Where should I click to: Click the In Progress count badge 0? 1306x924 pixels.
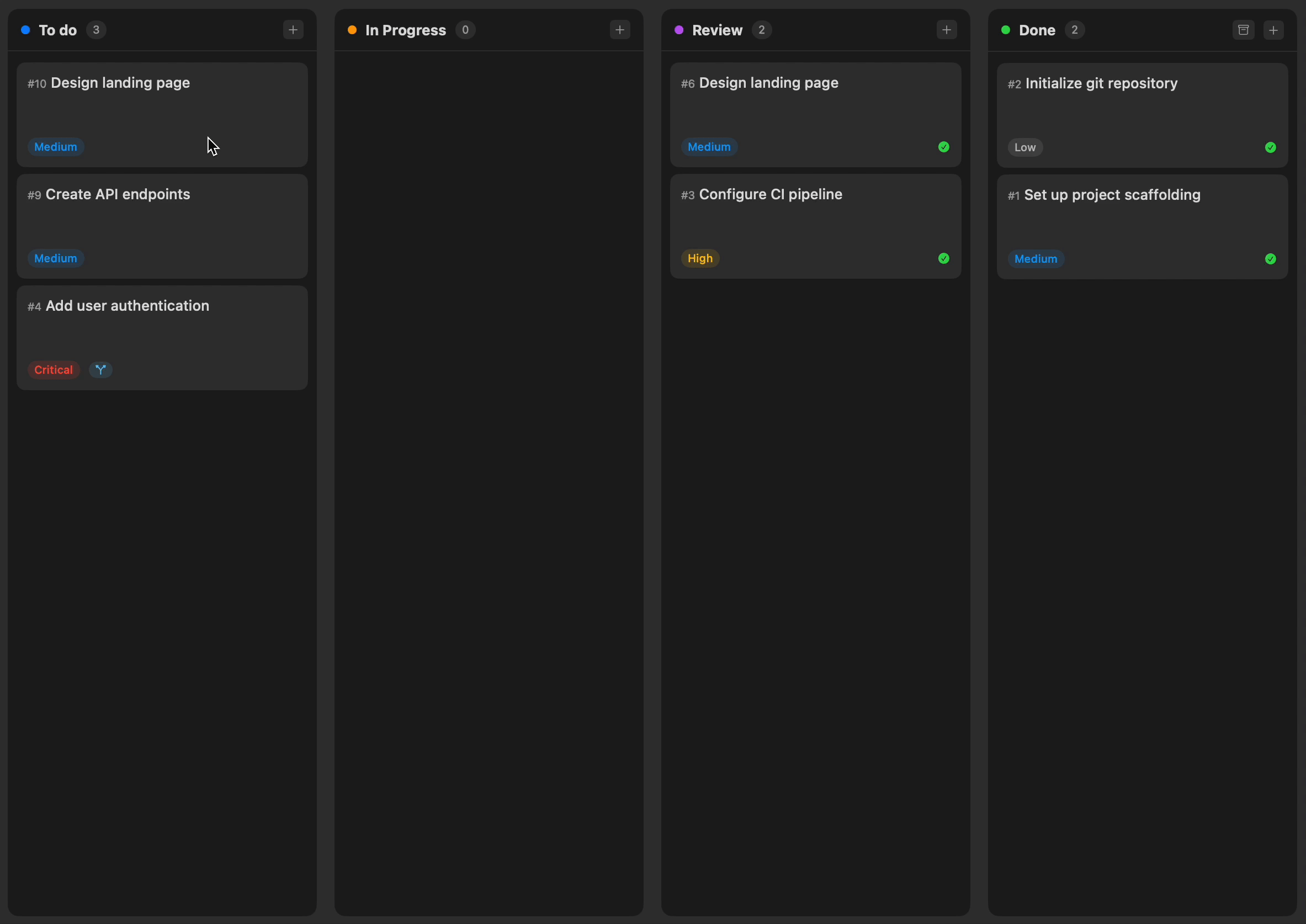465,30
